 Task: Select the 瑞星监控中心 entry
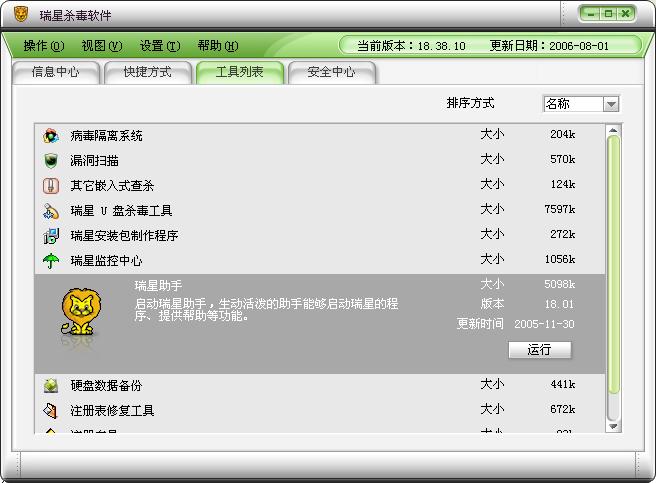(320, 261)
